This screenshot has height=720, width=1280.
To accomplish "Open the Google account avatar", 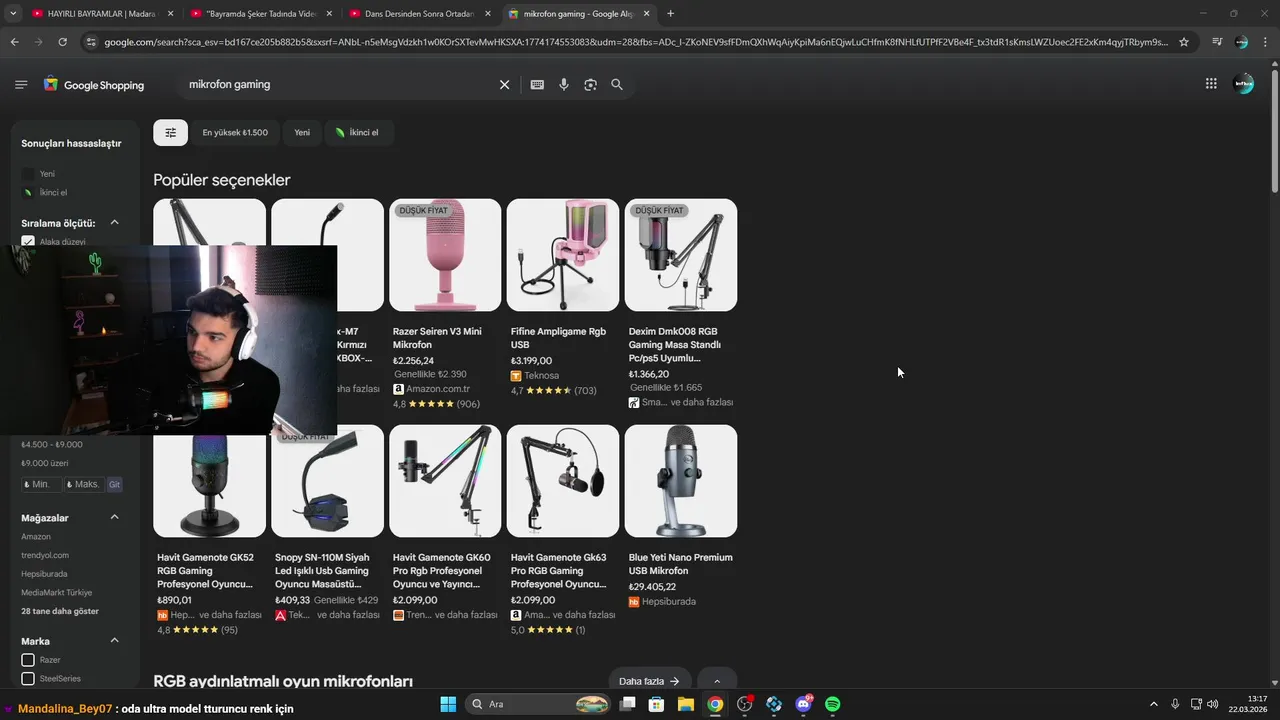I will tap(1244, 84).
